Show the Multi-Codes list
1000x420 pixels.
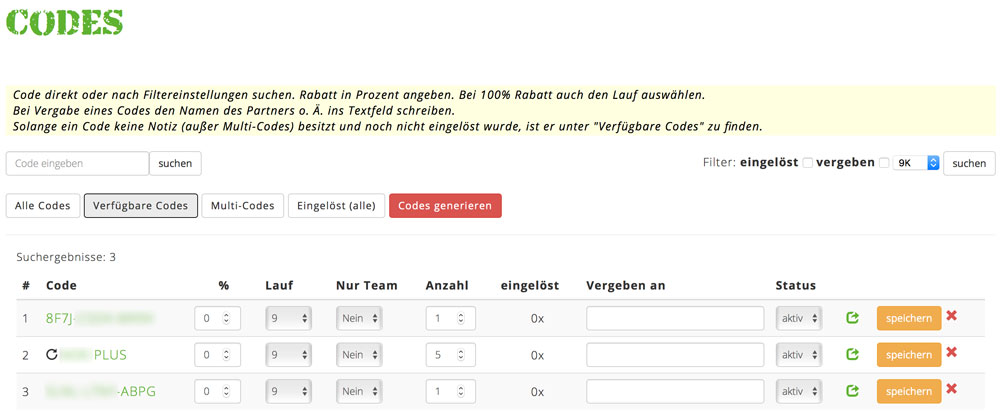click(243, 206)
